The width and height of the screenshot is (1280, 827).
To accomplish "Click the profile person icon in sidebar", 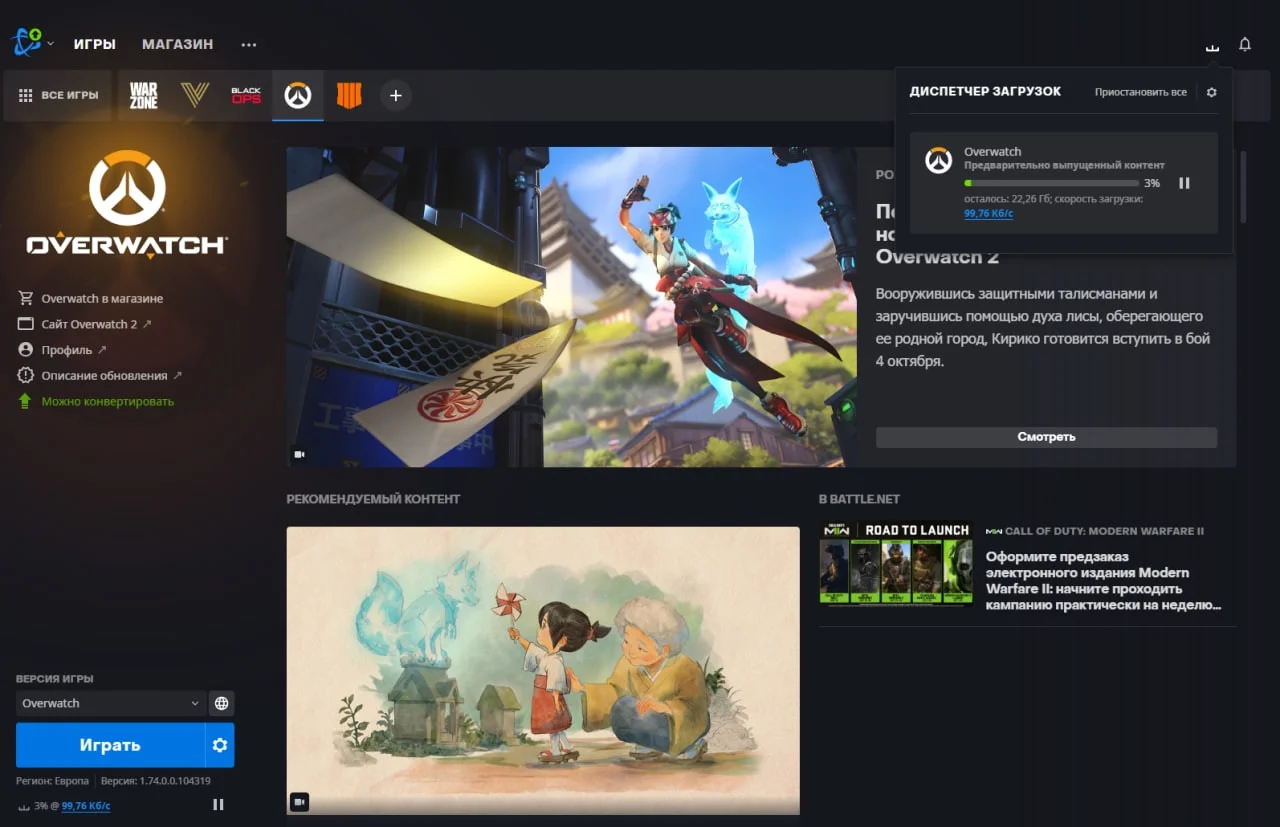I will (25, 350).
